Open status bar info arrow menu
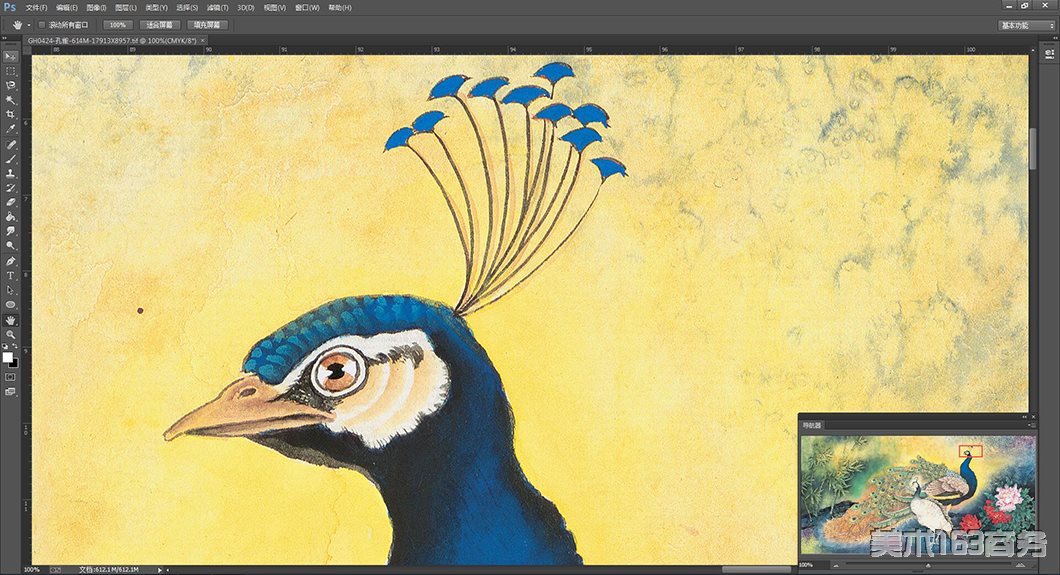The image size is (1060, 575). (x=160, y=570)
